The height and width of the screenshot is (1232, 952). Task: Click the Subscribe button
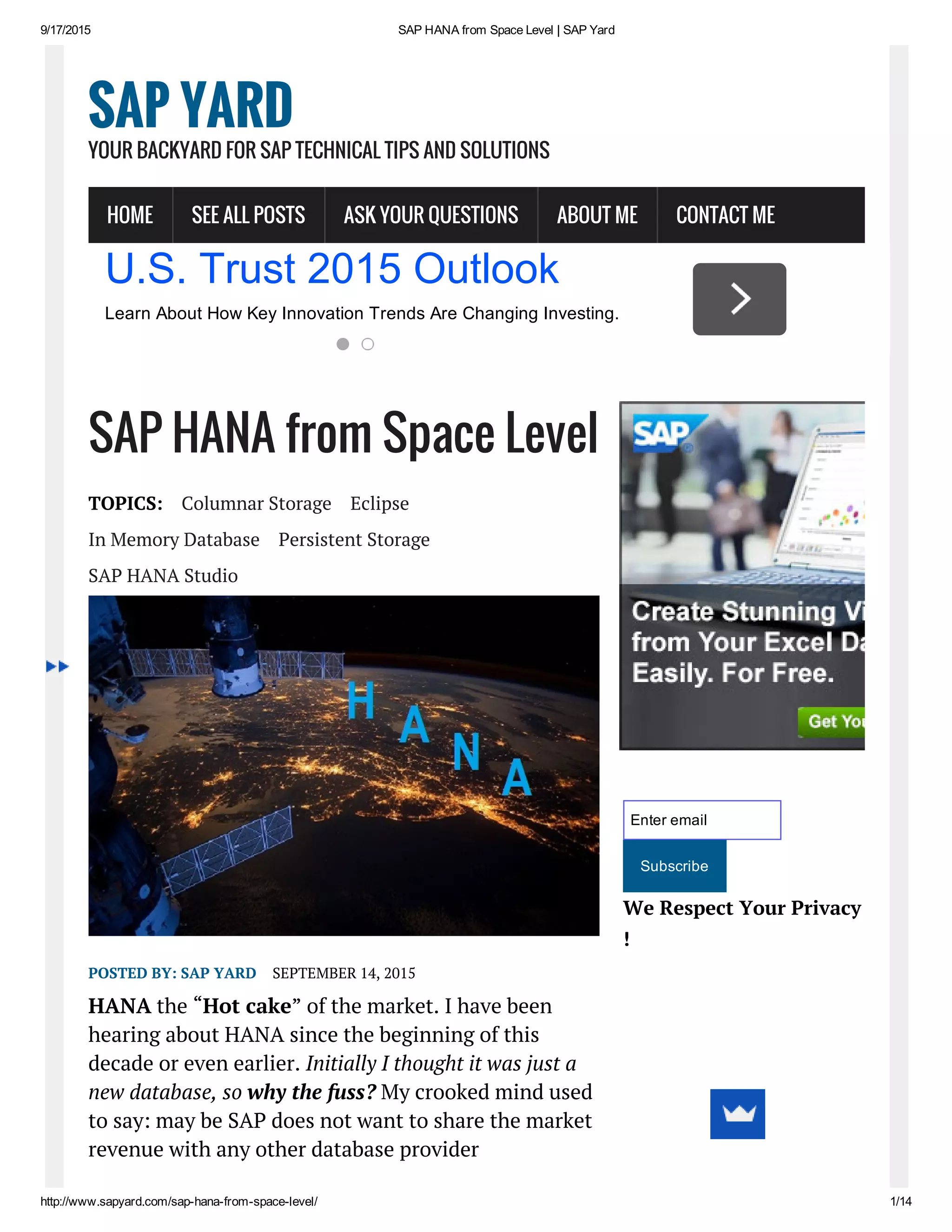pyautogui.click(x=674, y=866)
